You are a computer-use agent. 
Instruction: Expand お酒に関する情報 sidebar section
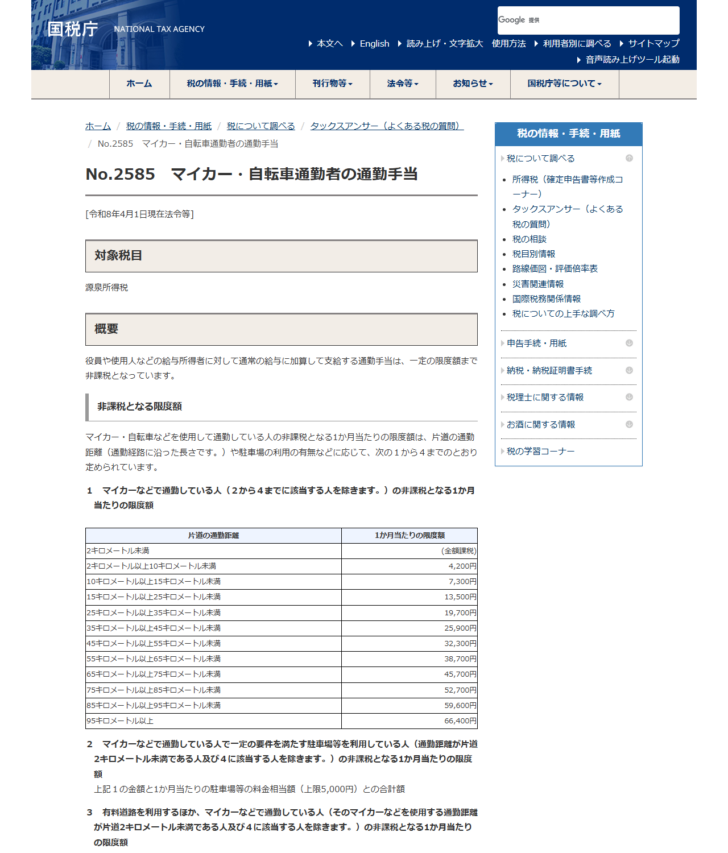tap(540, 424)
